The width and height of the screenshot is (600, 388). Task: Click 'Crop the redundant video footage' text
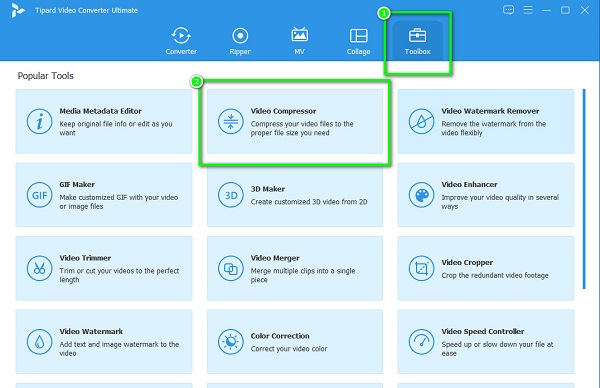495,275
